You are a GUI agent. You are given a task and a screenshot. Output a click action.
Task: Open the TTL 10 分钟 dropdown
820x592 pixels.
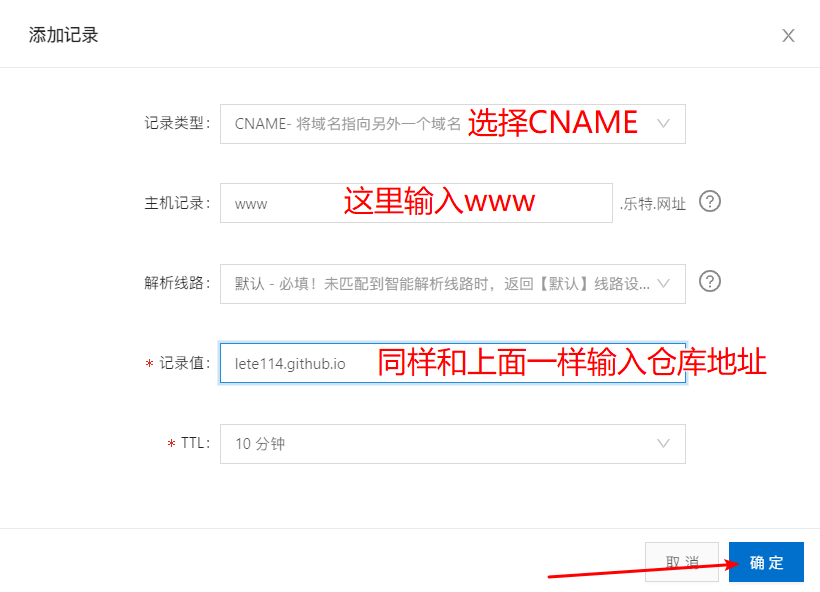point(453,444)
